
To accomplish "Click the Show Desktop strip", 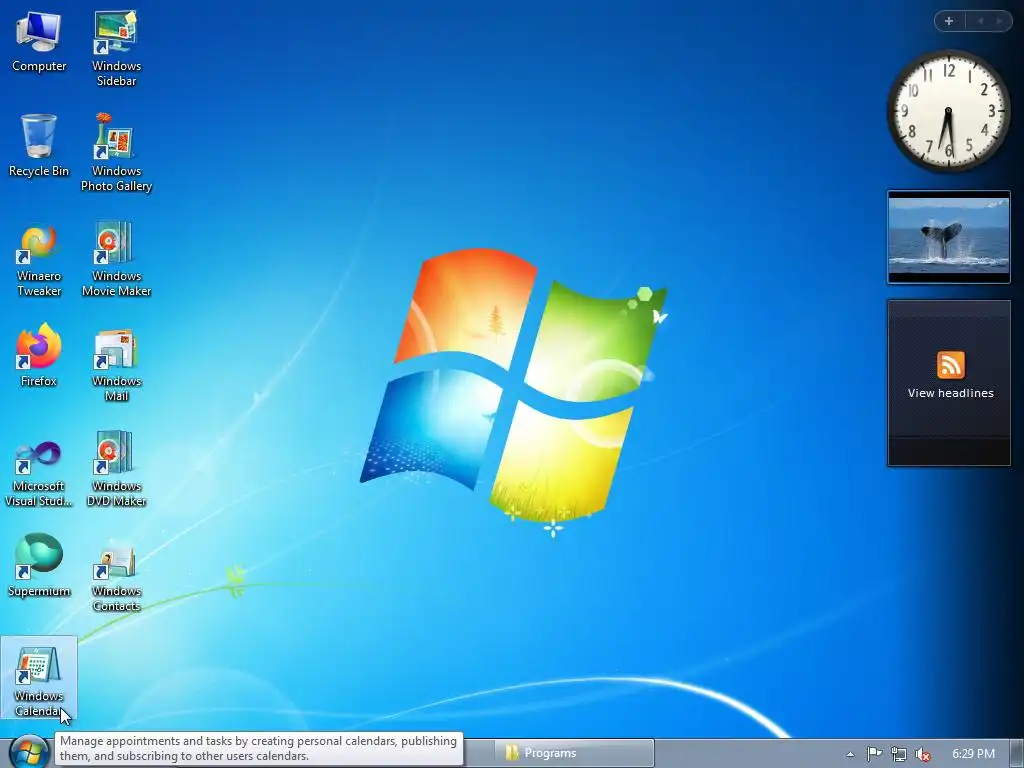I will pos(1017,753).
